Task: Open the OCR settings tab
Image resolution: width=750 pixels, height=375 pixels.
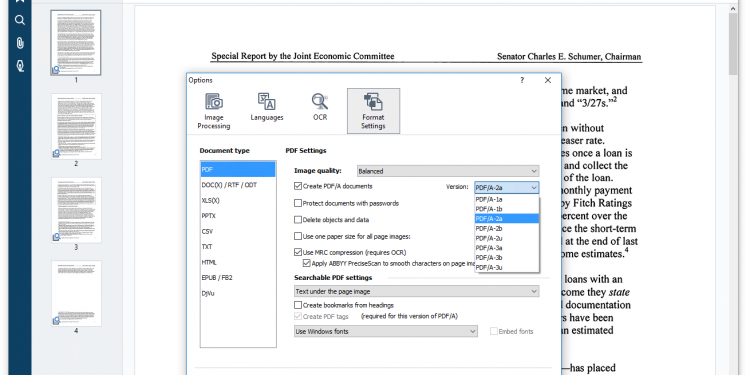Action: (x=320, y=107)
